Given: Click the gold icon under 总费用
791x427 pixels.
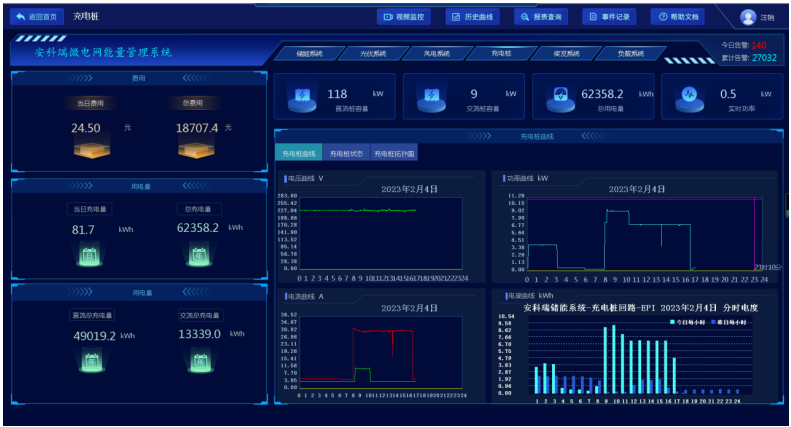Looking at the screenshot, I should click(x=194, y=149).
